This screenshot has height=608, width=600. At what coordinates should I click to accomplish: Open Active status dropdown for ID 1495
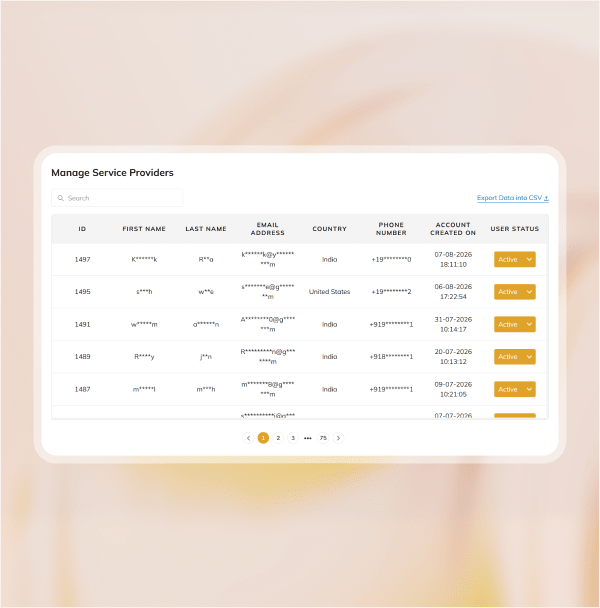(x=515, y=292)
